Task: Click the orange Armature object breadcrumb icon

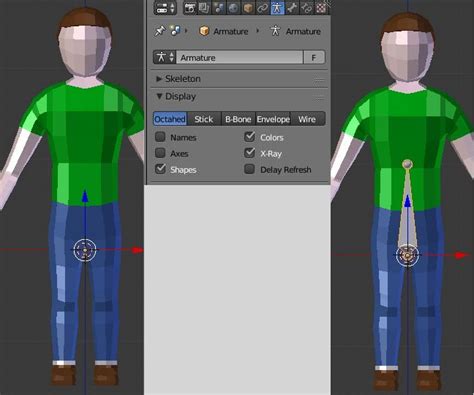Action: tap(204, 31)
